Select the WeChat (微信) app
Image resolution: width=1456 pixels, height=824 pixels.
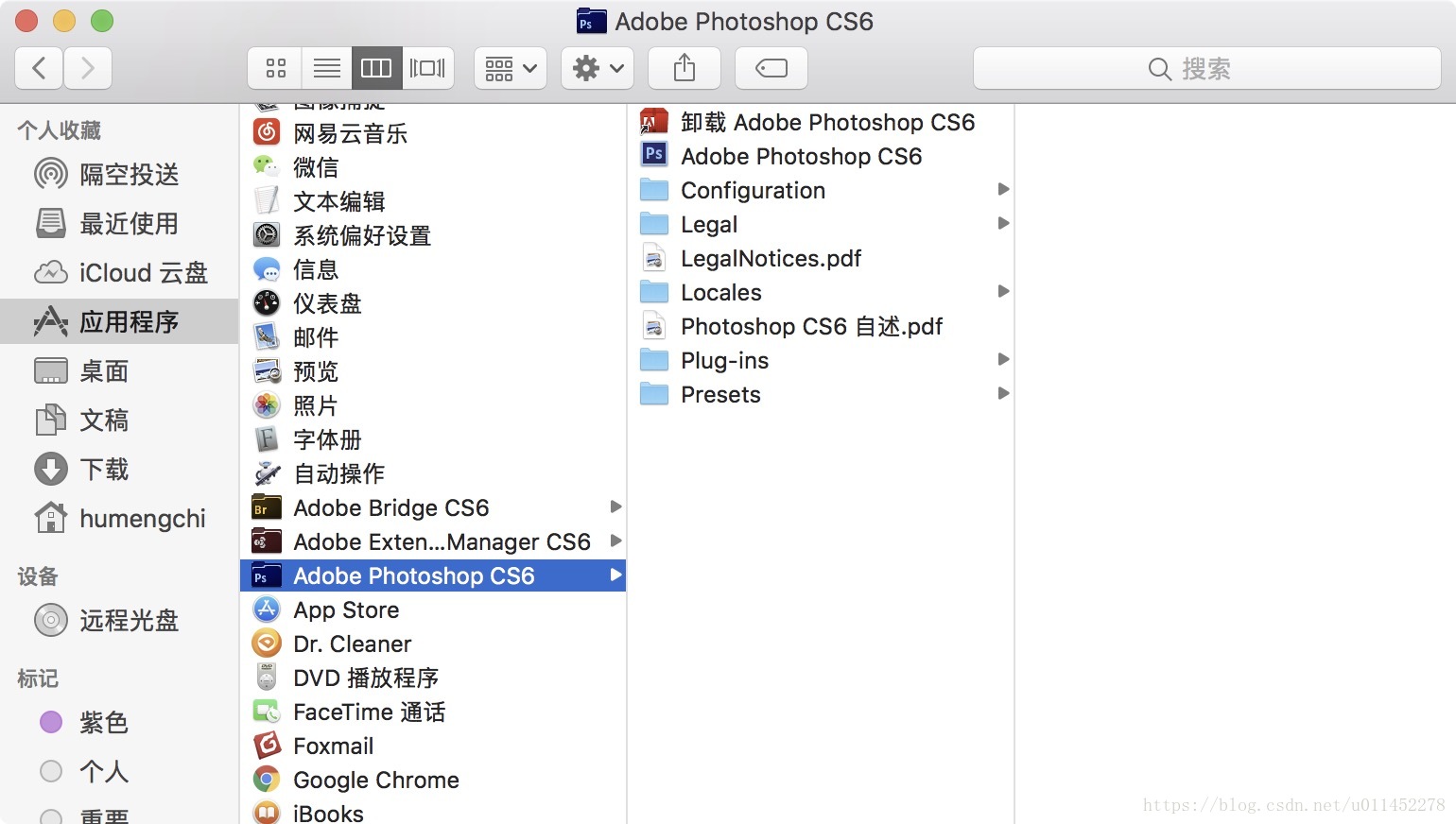[433, 167]
